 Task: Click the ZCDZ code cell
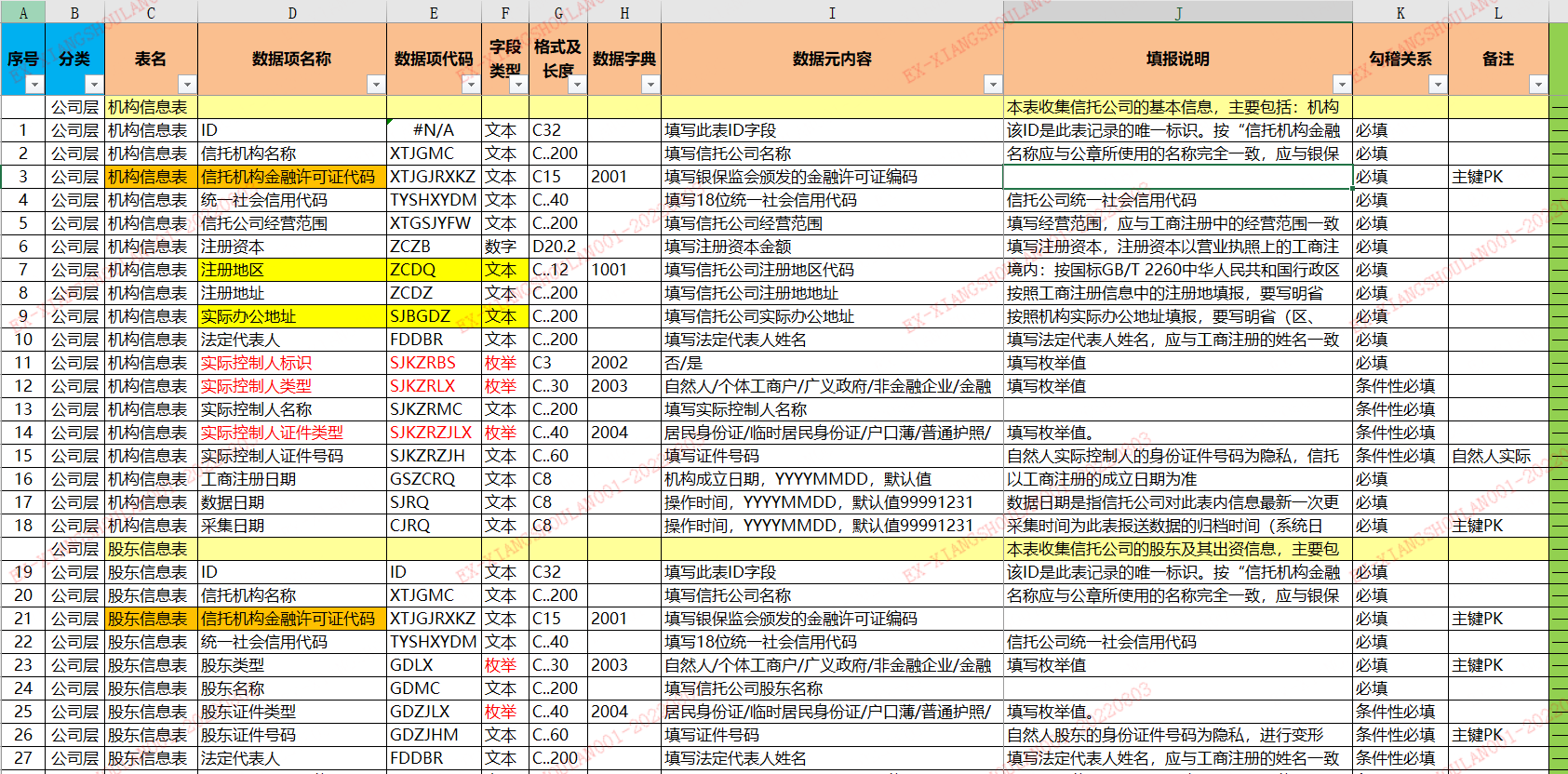(x=434, y=293)
